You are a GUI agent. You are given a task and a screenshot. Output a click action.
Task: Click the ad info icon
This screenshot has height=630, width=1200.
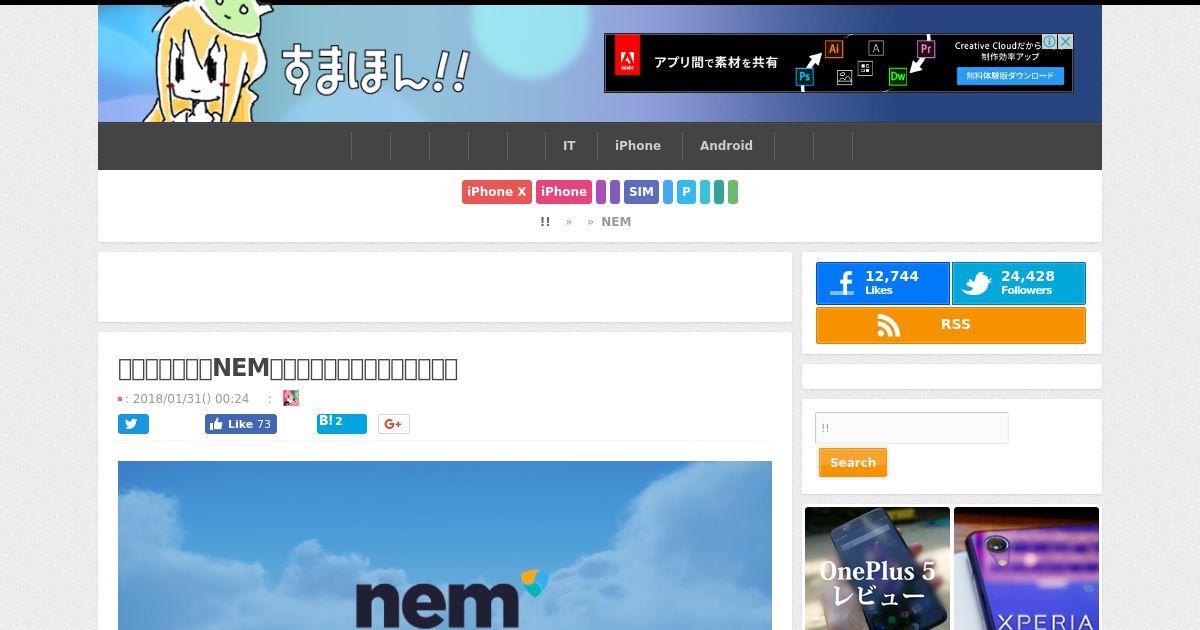click(1050, 42)
